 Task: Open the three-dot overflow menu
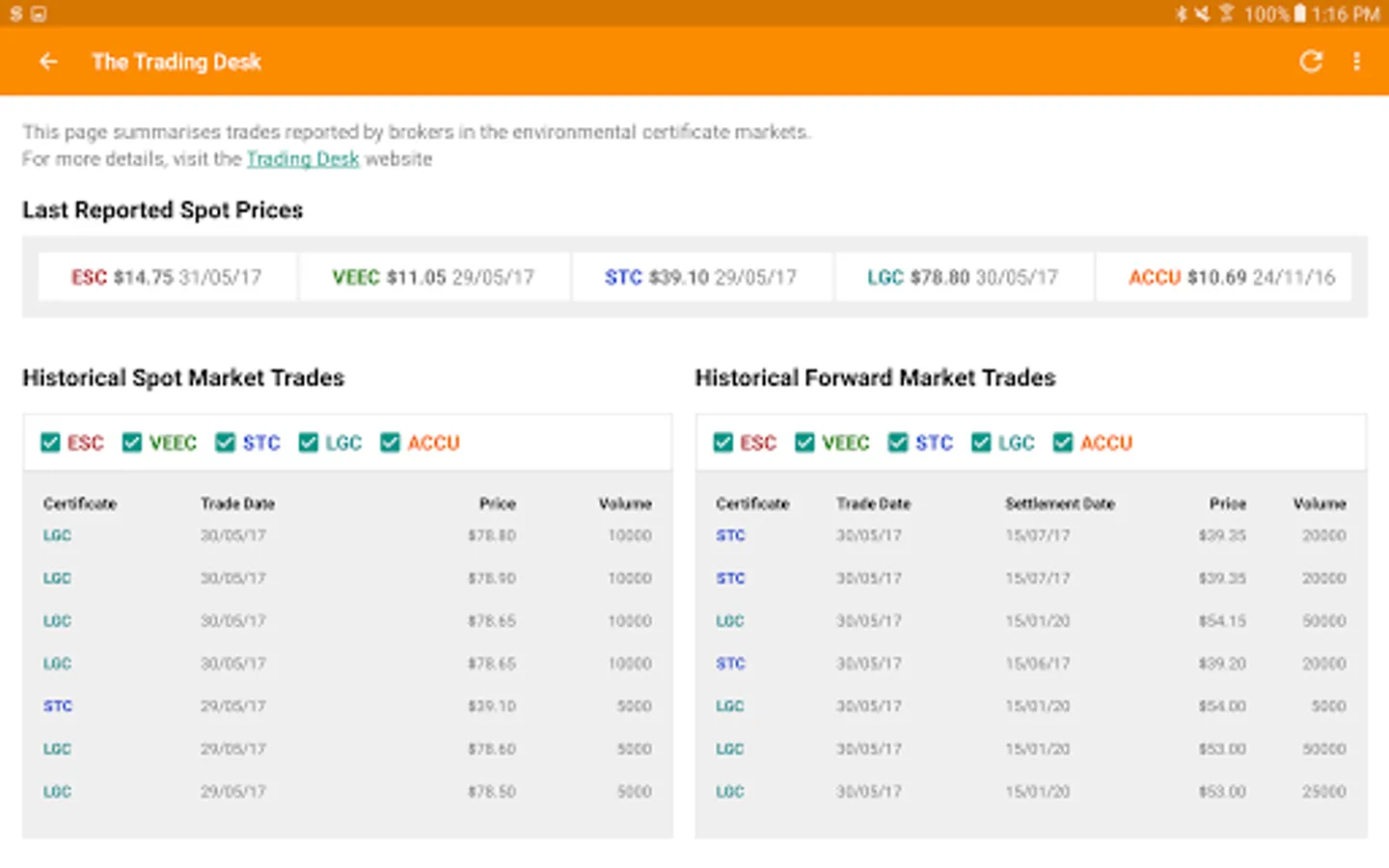(1356, 62)
